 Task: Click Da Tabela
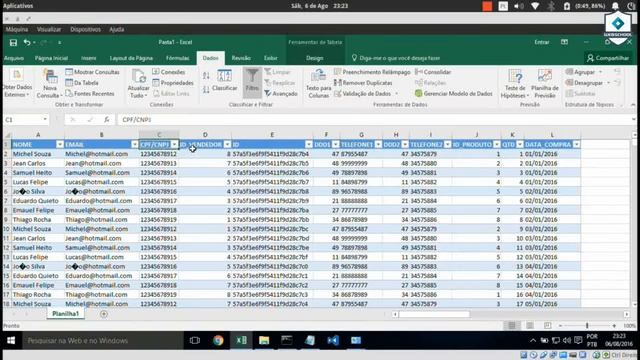click(x=82, y=83)
